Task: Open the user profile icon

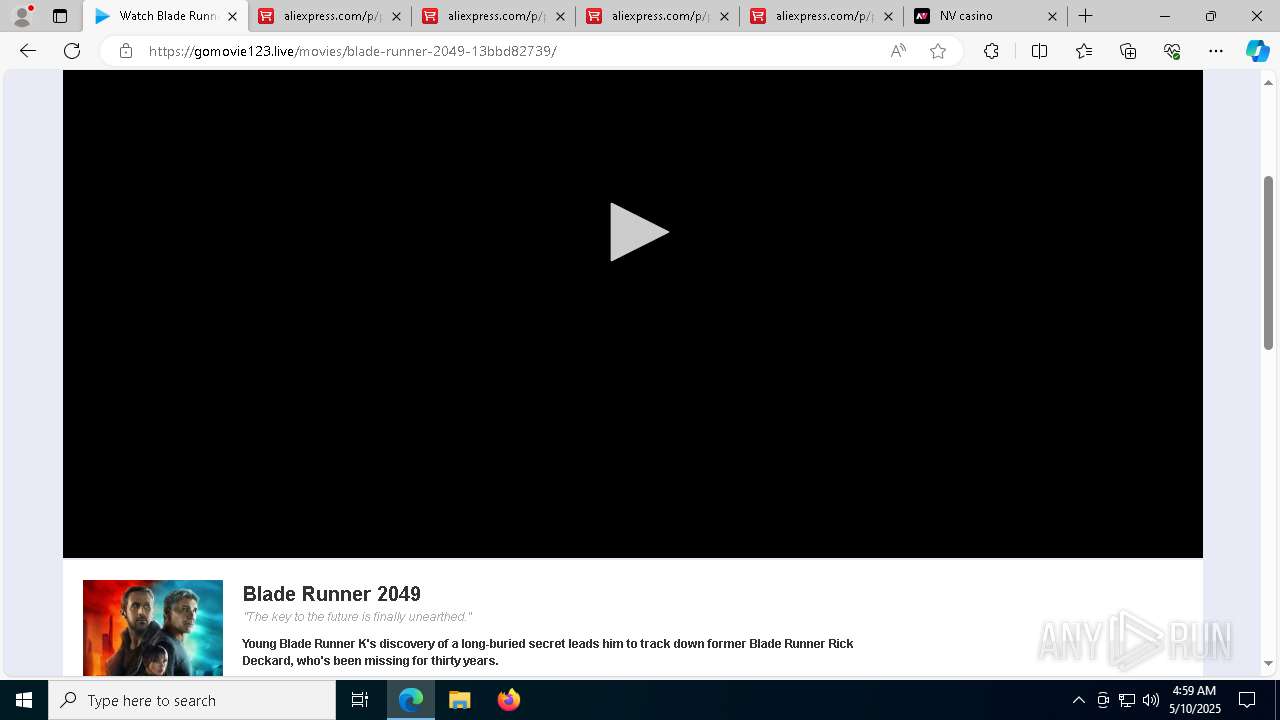Action: (22, 16)
